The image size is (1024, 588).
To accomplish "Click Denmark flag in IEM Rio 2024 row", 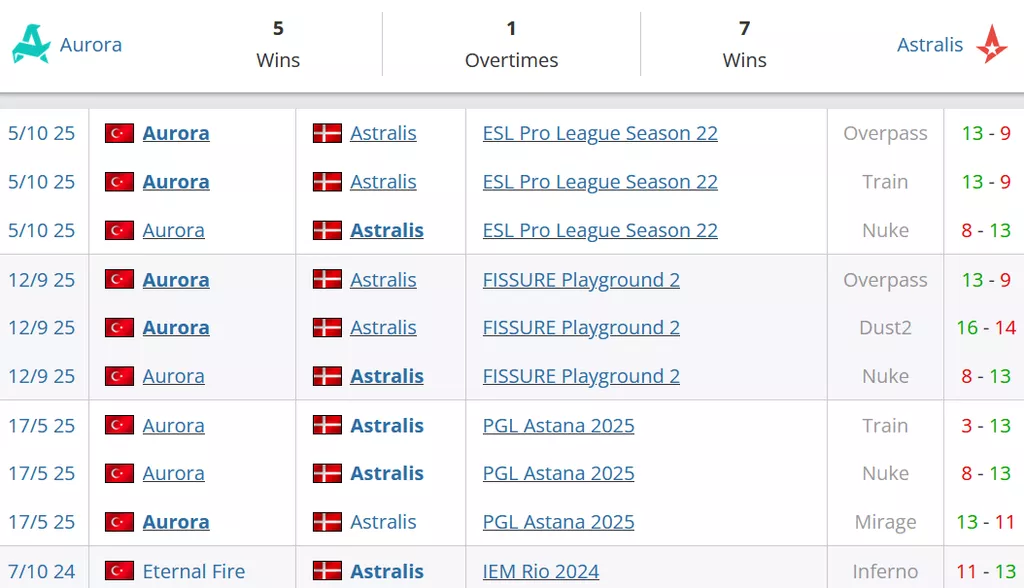I will (x=327, y=571).
